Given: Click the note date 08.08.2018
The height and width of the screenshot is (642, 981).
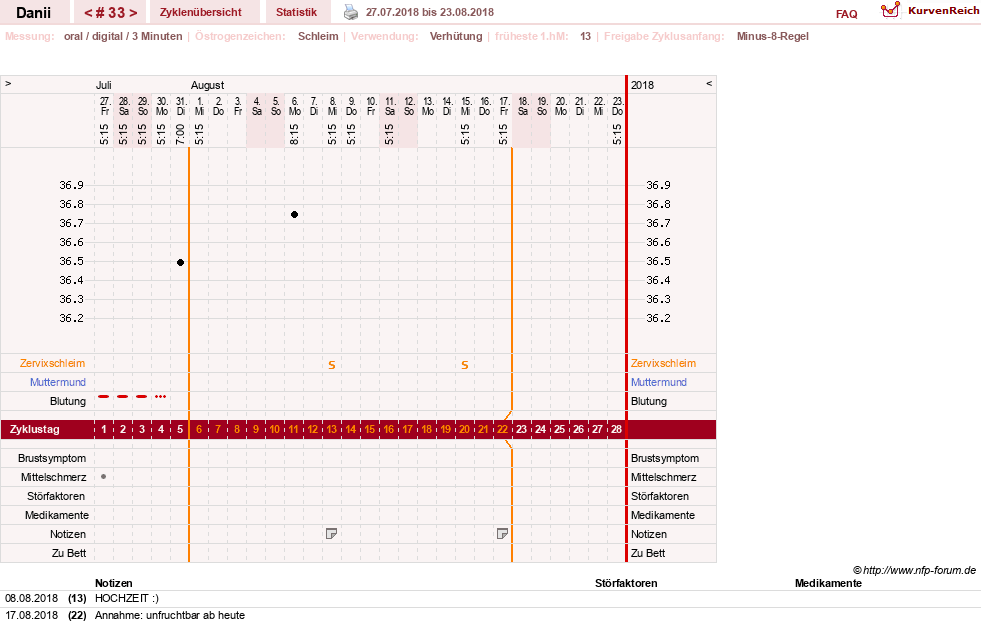Looking at the screenshot, I should click(31, 598).
